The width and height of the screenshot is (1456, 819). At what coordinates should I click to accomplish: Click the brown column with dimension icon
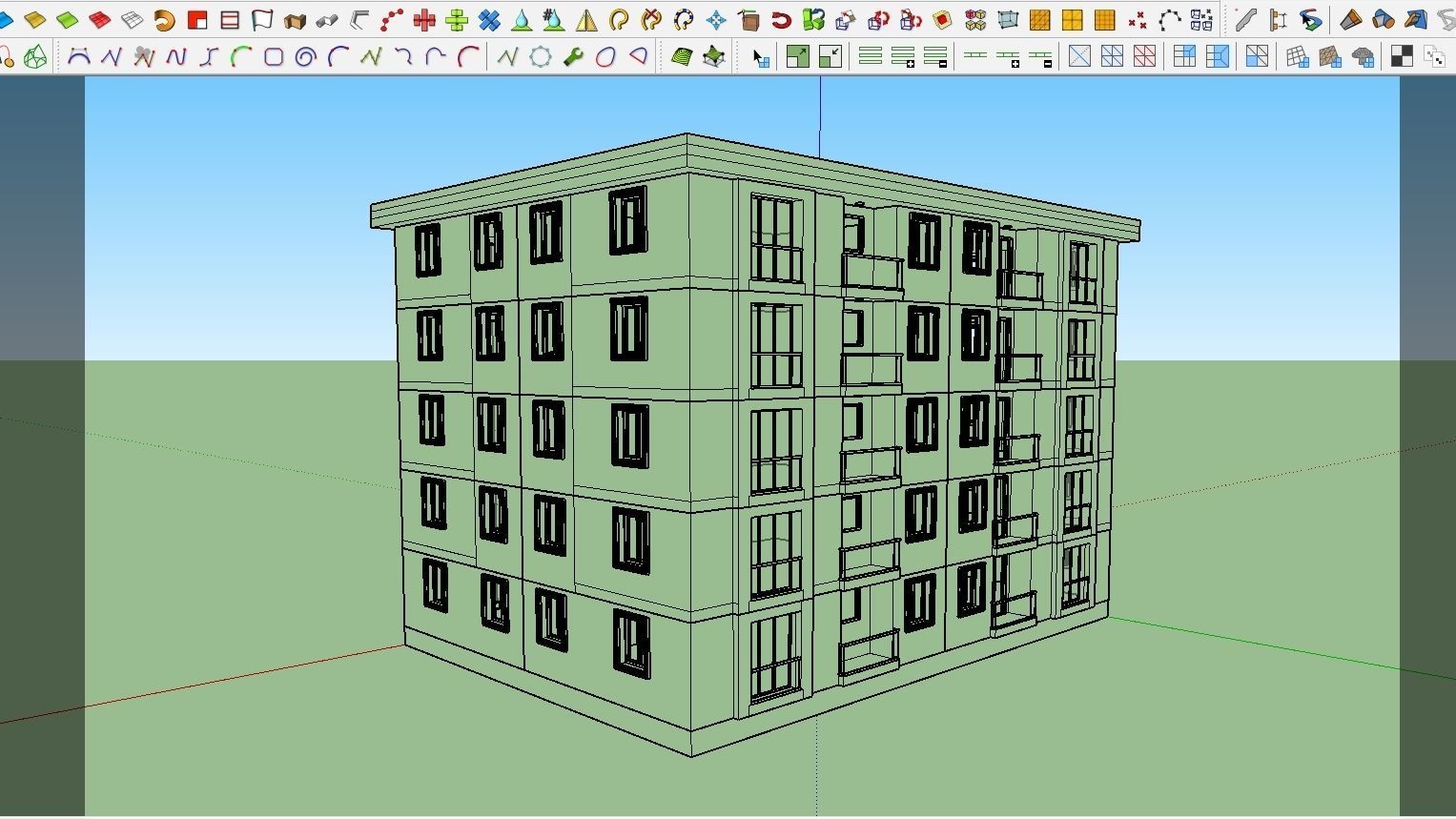[x=1279, y=20]
